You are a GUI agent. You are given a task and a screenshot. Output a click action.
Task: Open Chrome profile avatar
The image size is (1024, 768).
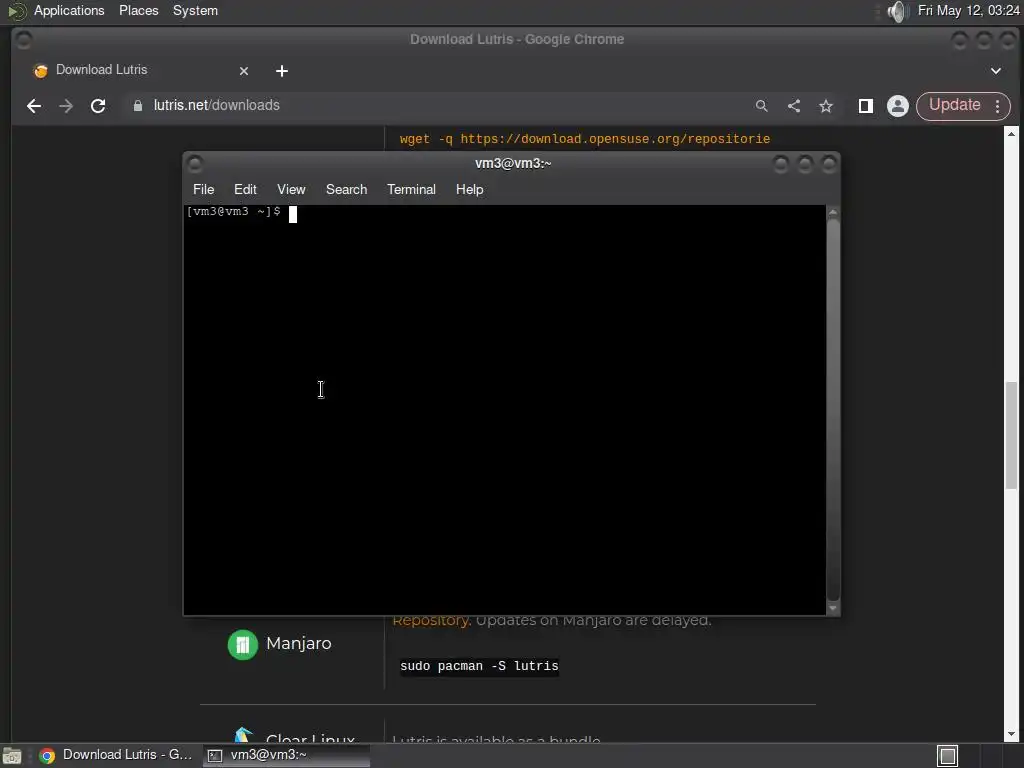(x=898, y=106)
